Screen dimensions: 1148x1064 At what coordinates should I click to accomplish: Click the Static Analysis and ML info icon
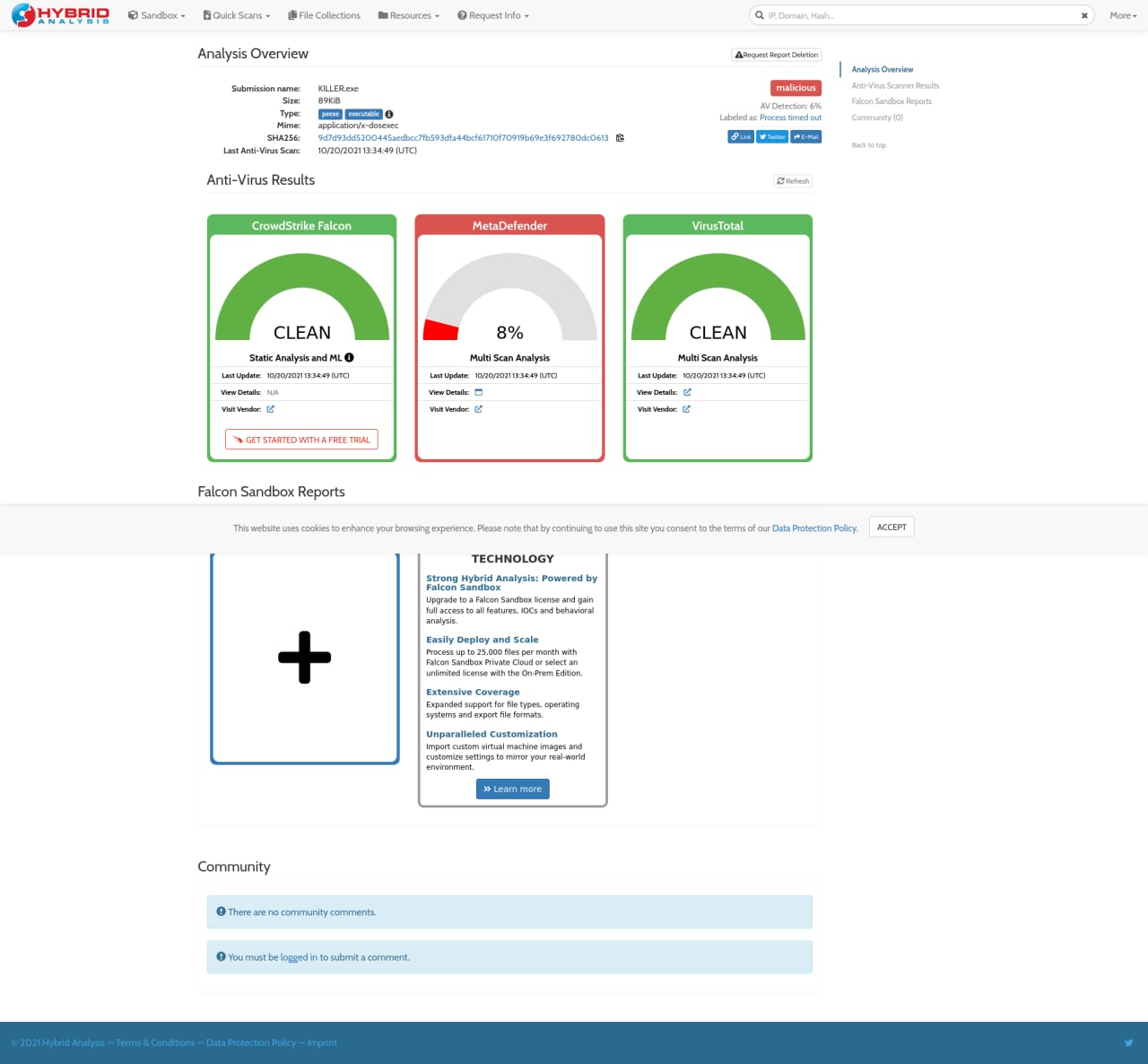350,357
